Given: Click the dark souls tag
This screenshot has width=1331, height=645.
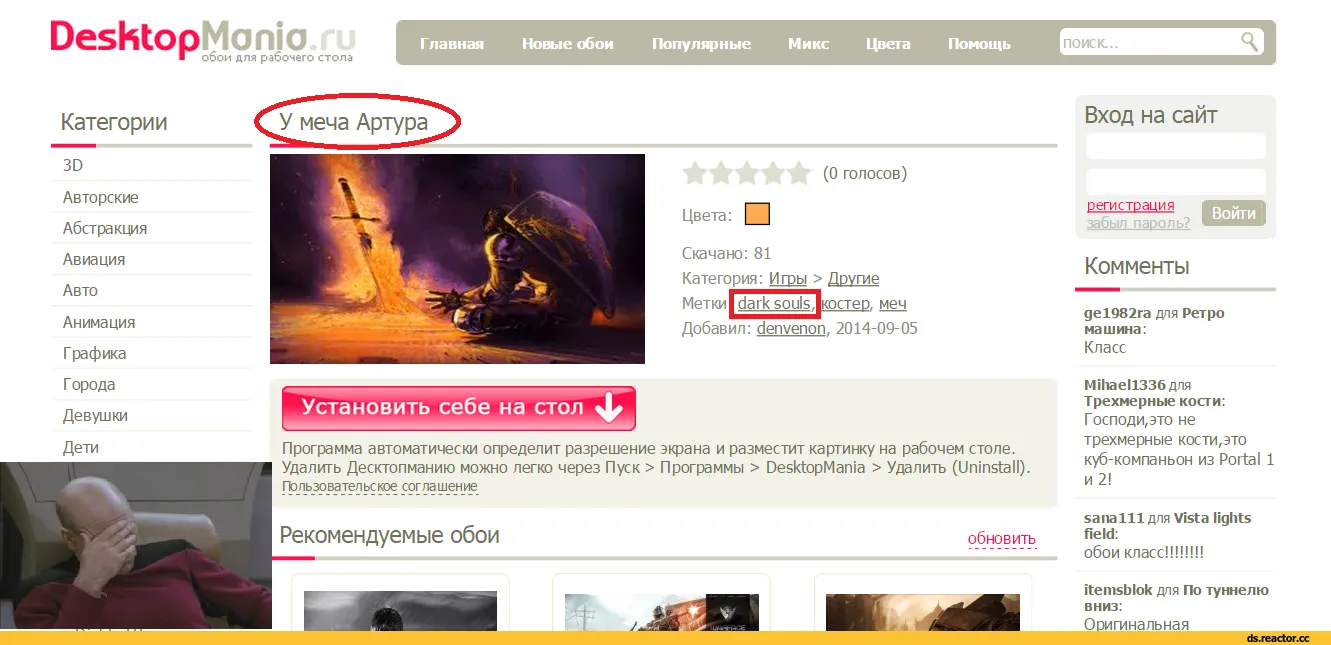Looking at the screenshot, I should 774,303.
